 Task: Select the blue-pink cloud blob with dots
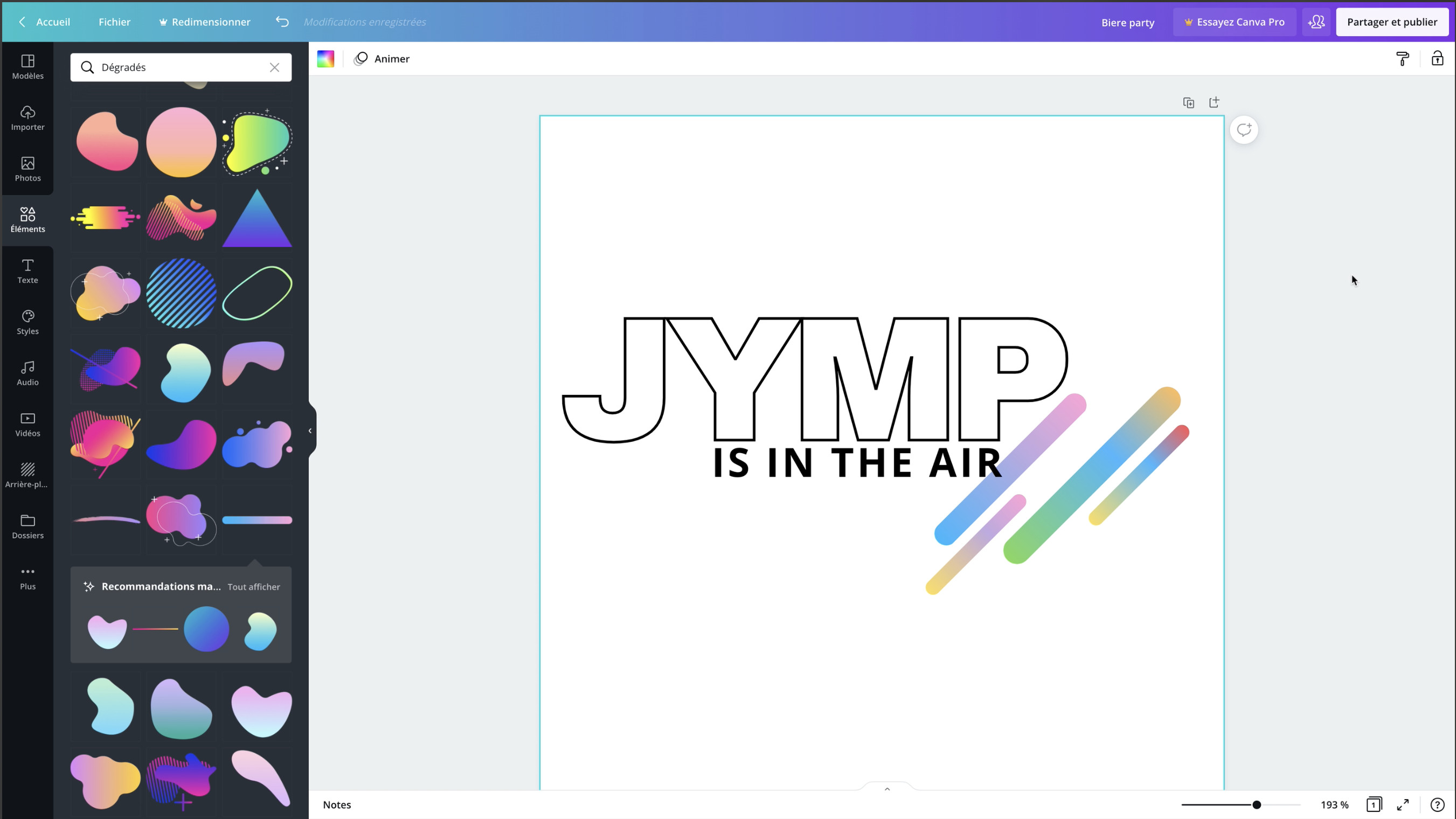257,445
